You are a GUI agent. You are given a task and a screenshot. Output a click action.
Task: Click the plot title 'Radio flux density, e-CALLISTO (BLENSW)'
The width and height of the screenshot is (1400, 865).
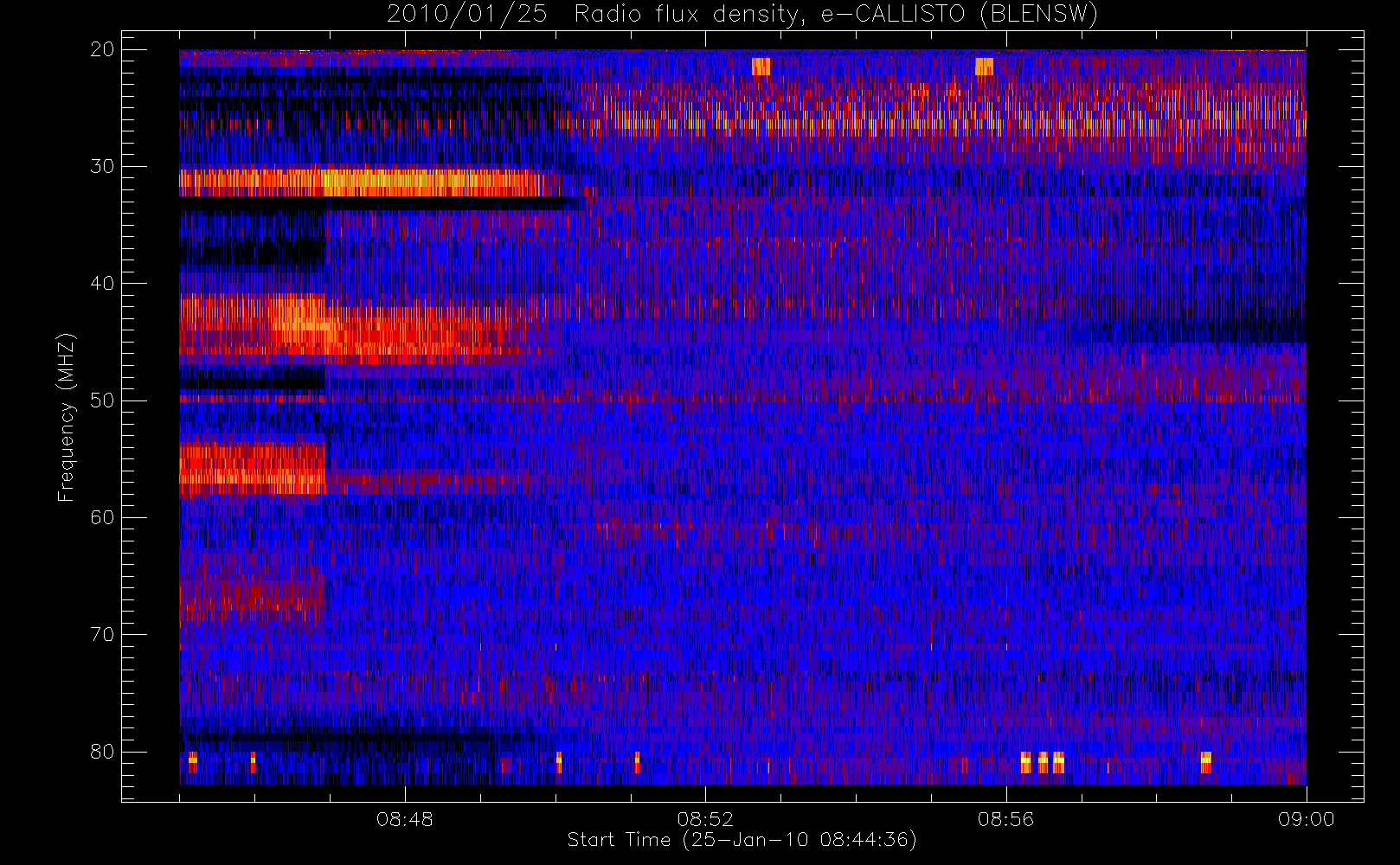[836, 15]
